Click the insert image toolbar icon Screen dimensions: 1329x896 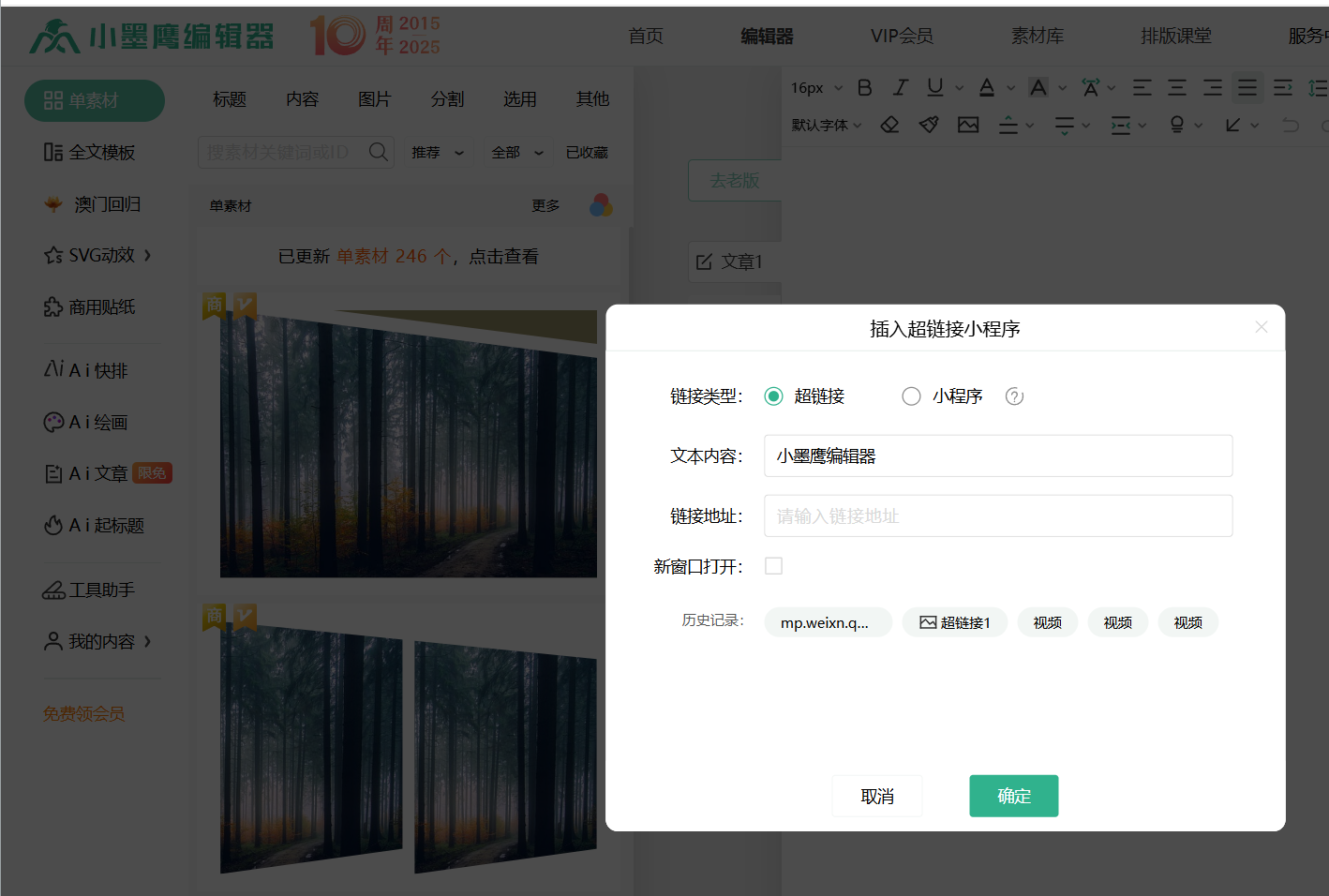tap(968, 125)
